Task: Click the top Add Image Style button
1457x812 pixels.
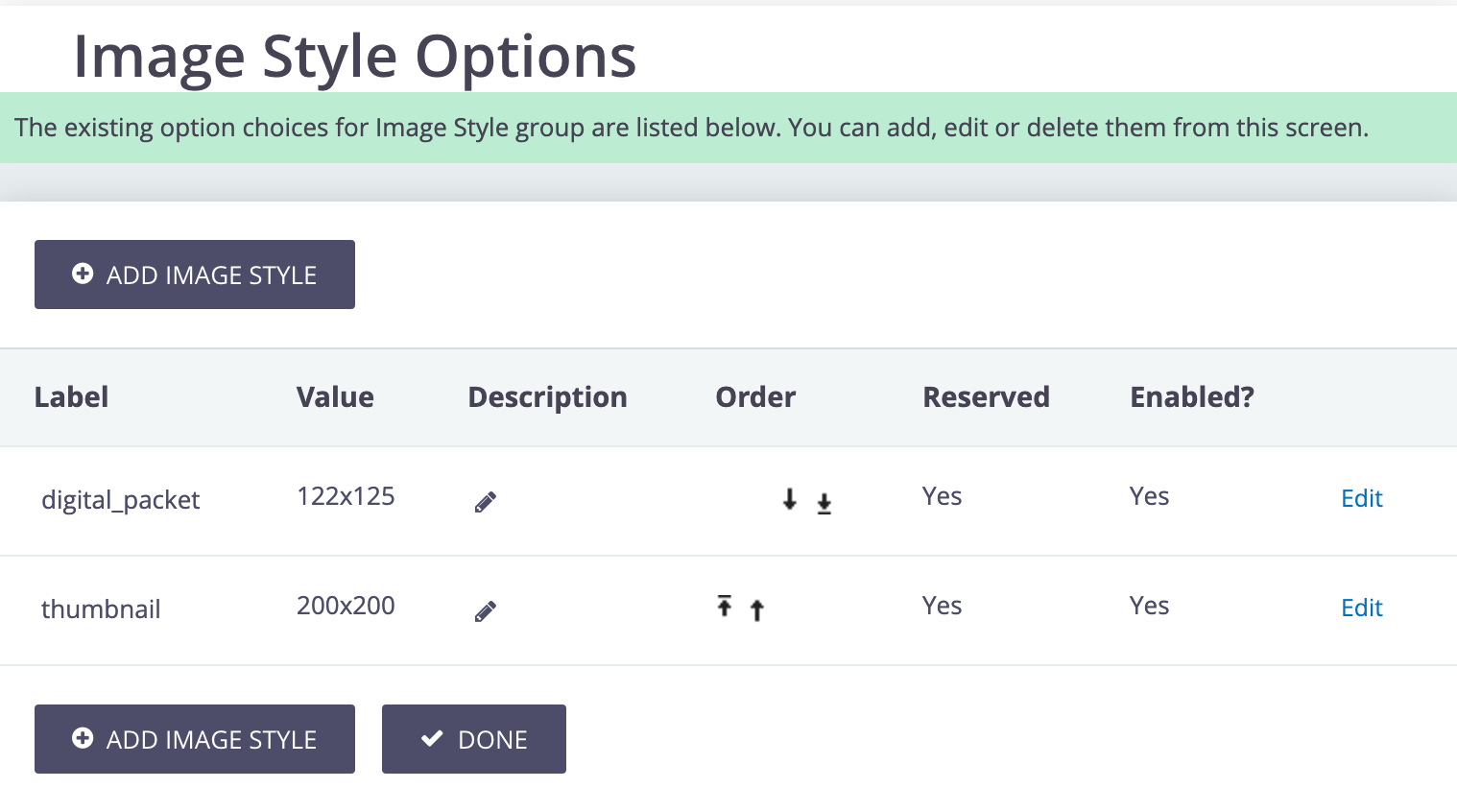Action: click(x=194, y=275)
